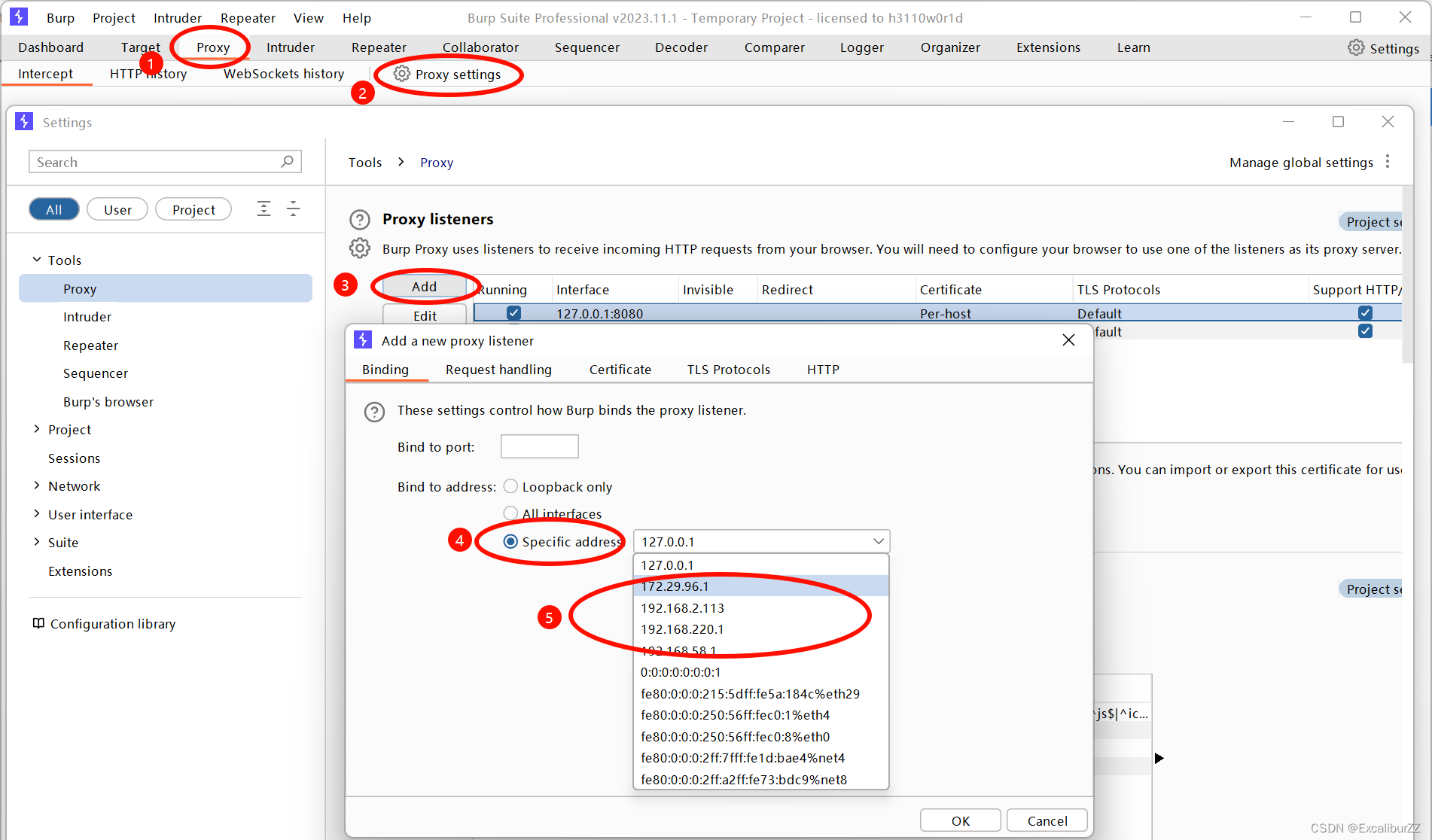
Task: Click help icon in Binding tab
Action: [x=374, y=412]
